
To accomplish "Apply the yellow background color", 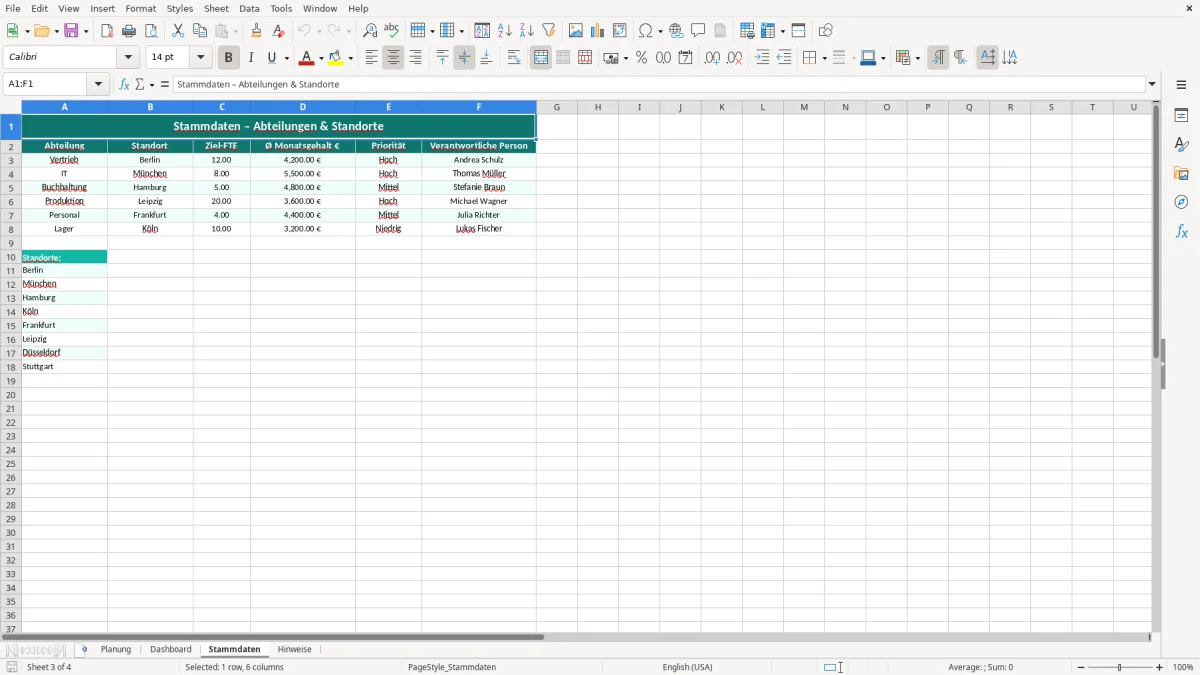I will (337, 58).
